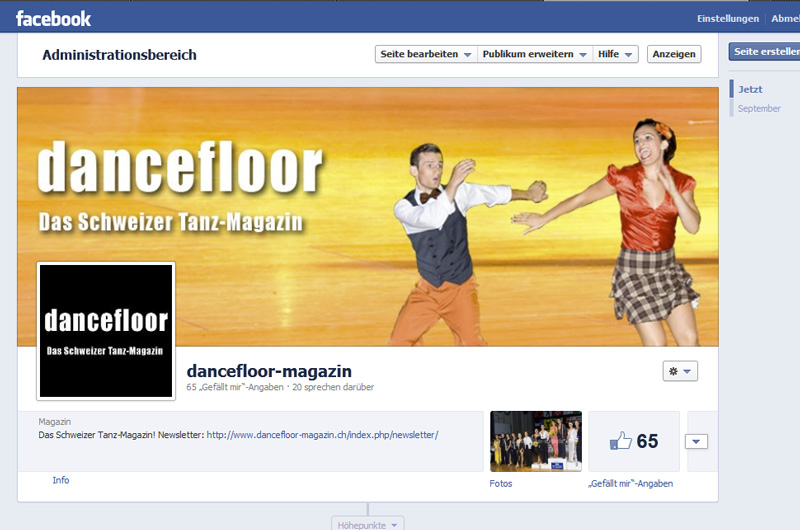Open the newsletter URL link
This screenshot has width=800, height=530.
(322, 435)
